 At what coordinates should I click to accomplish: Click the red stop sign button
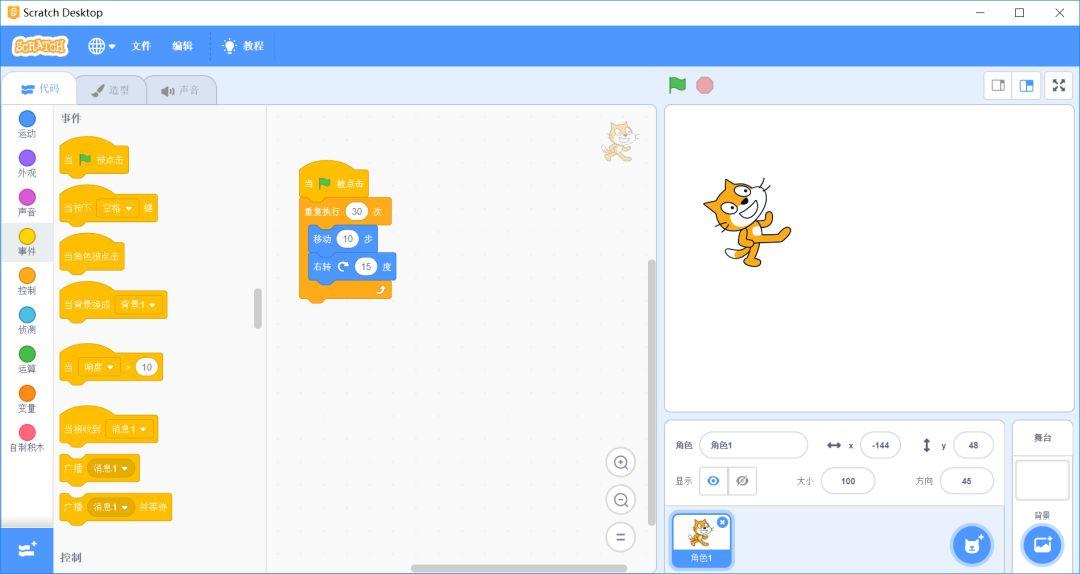tap(704, 85)
